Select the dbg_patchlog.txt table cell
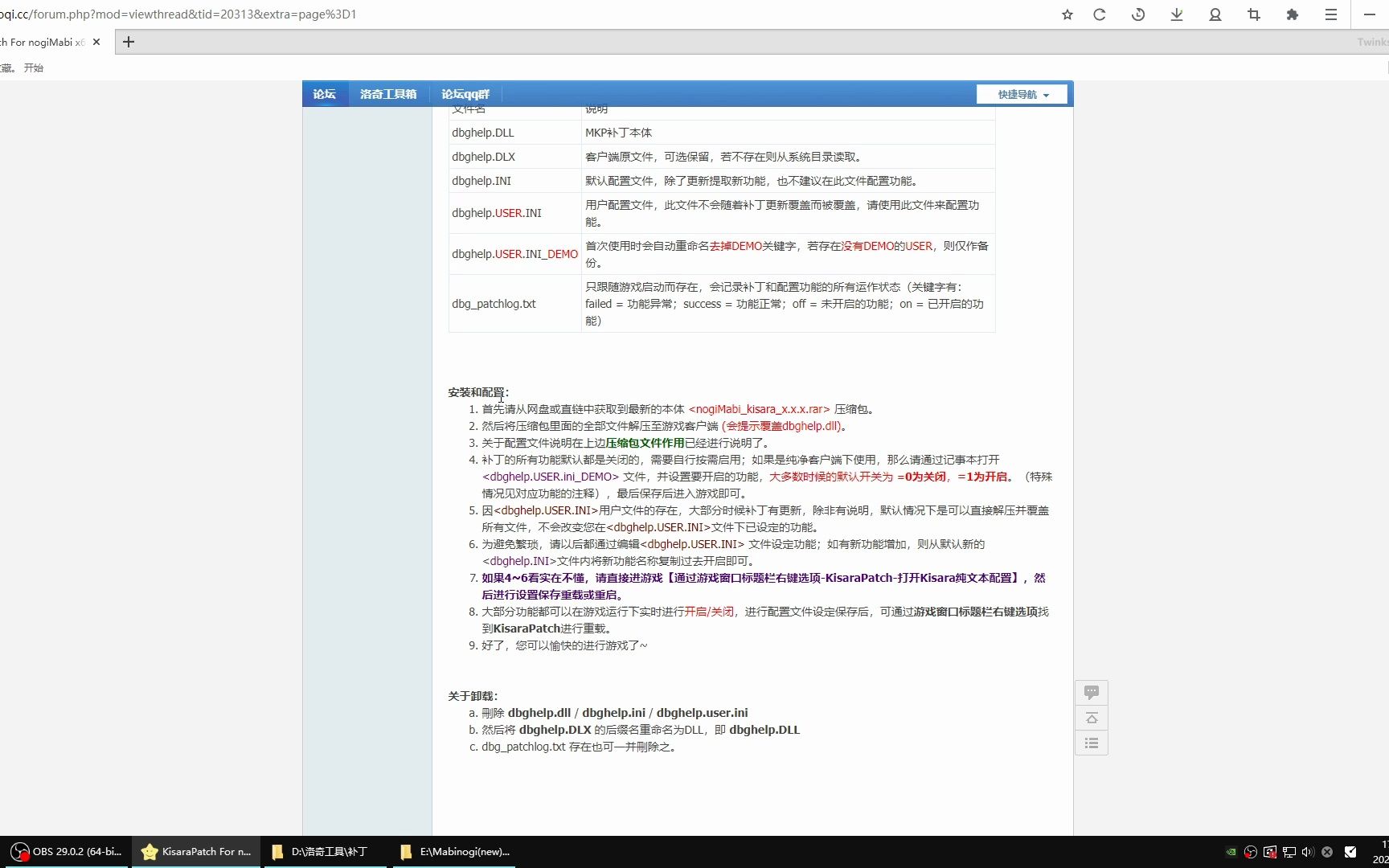The image size is (1389, 868). coord(515,304)
